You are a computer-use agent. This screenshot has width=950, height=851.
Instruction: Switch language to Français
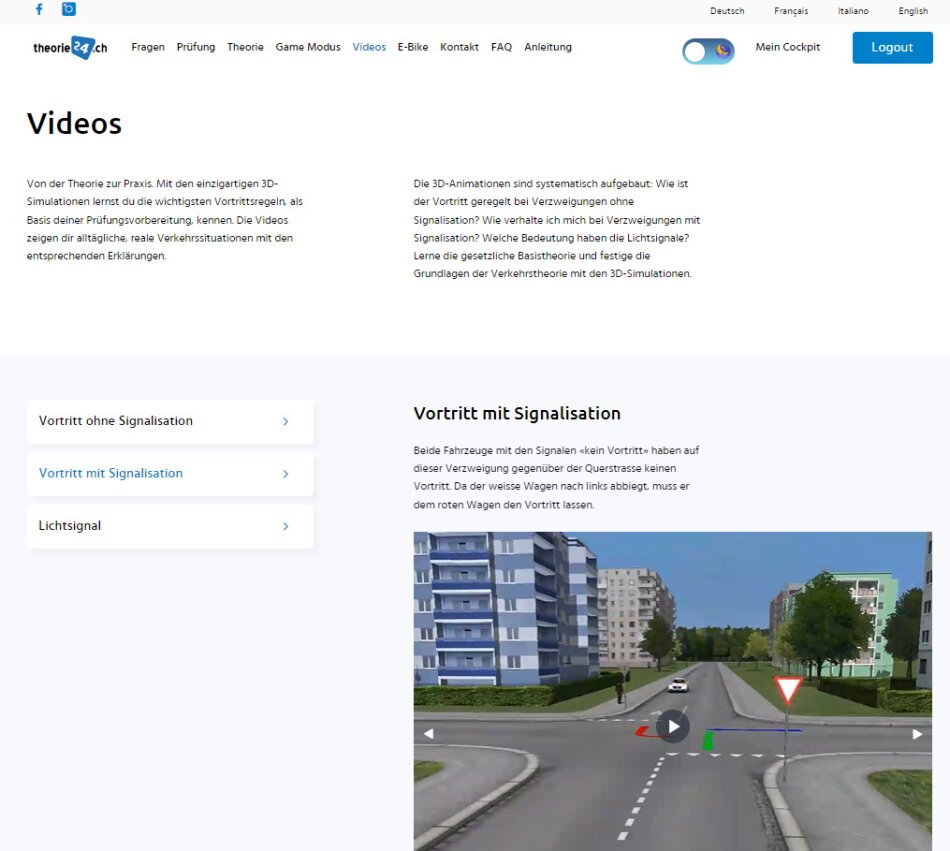[x=791, y=11]
